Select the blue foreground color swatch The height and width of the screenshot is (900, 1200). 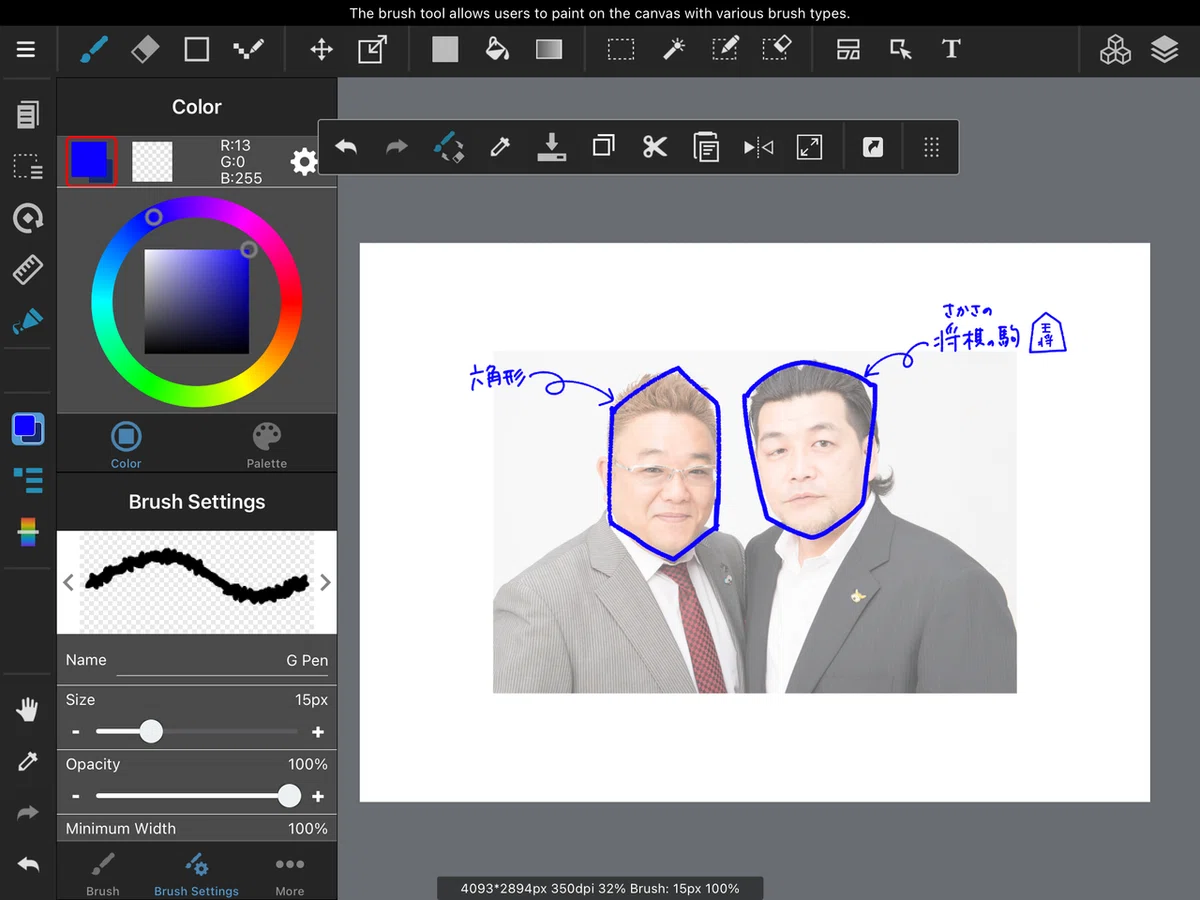(x=91, y=161)
